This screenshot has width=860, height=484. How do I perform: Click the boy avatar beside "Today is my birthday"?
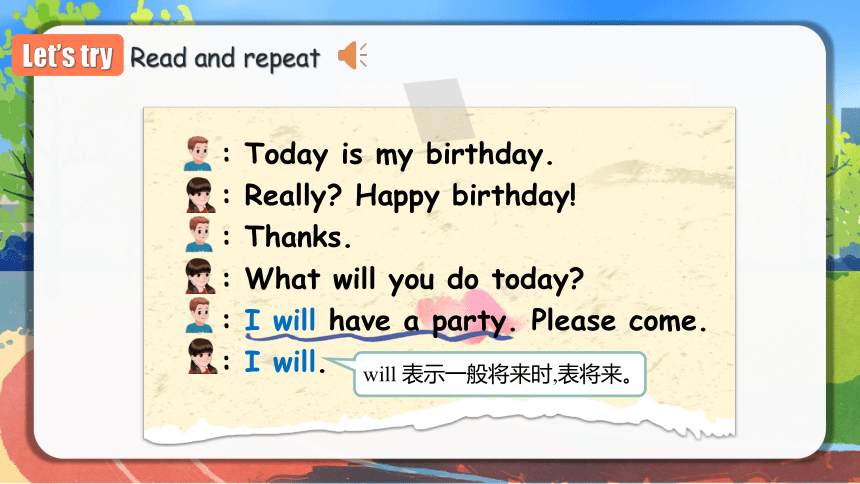click(198, 154)
